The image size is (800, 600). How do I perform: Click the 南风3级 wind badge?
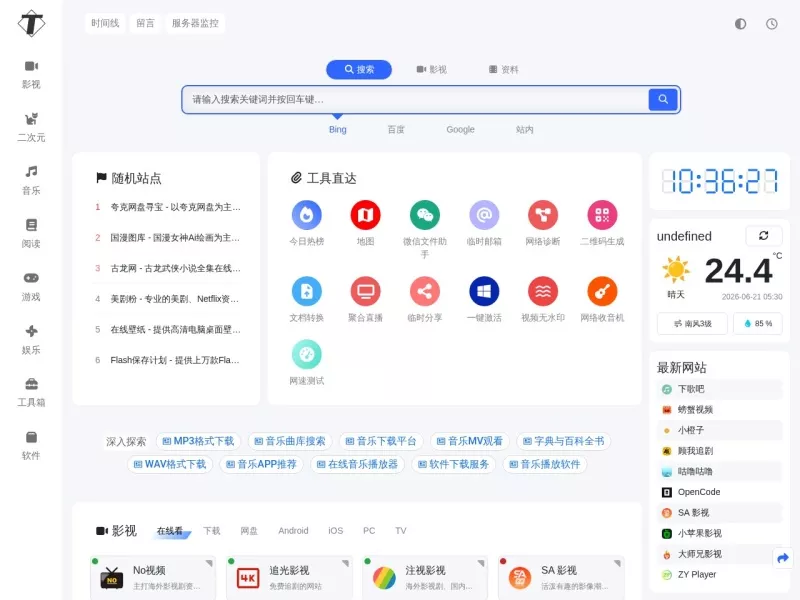point(692,323)
